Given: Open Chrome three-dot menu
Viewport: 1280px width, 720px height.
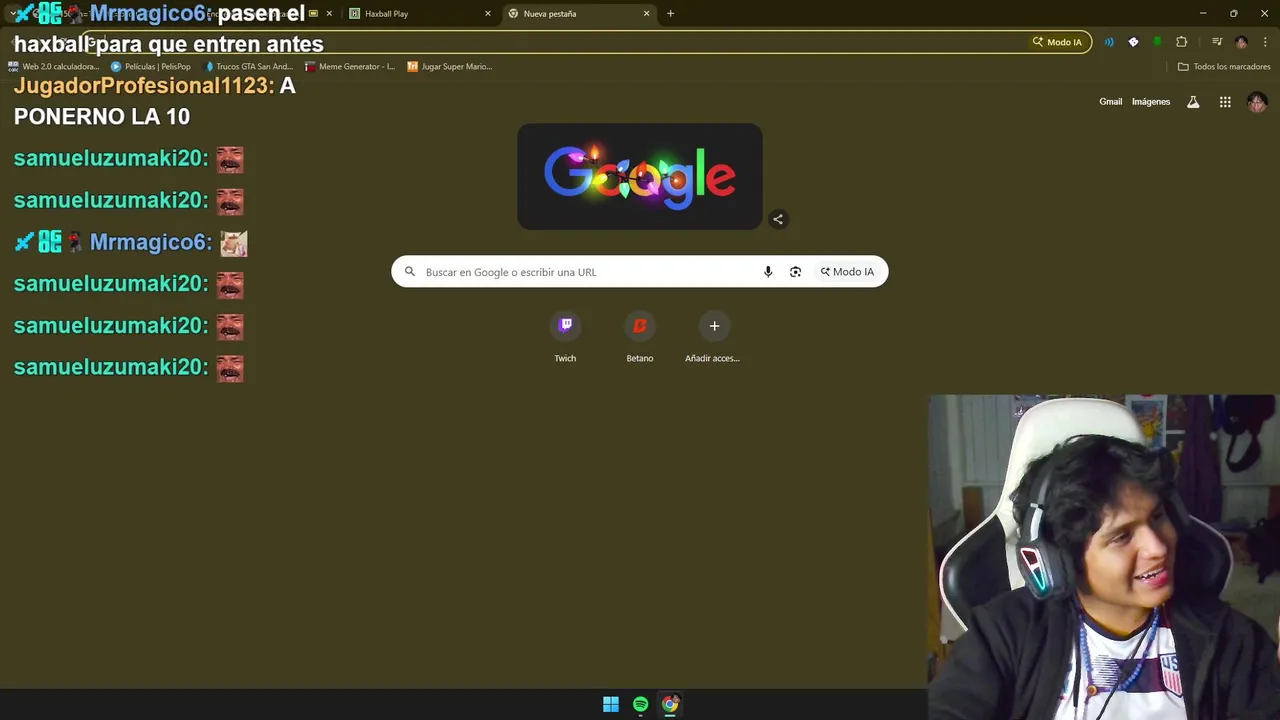Looking at the screenshot, I should tap(1265, 42).
